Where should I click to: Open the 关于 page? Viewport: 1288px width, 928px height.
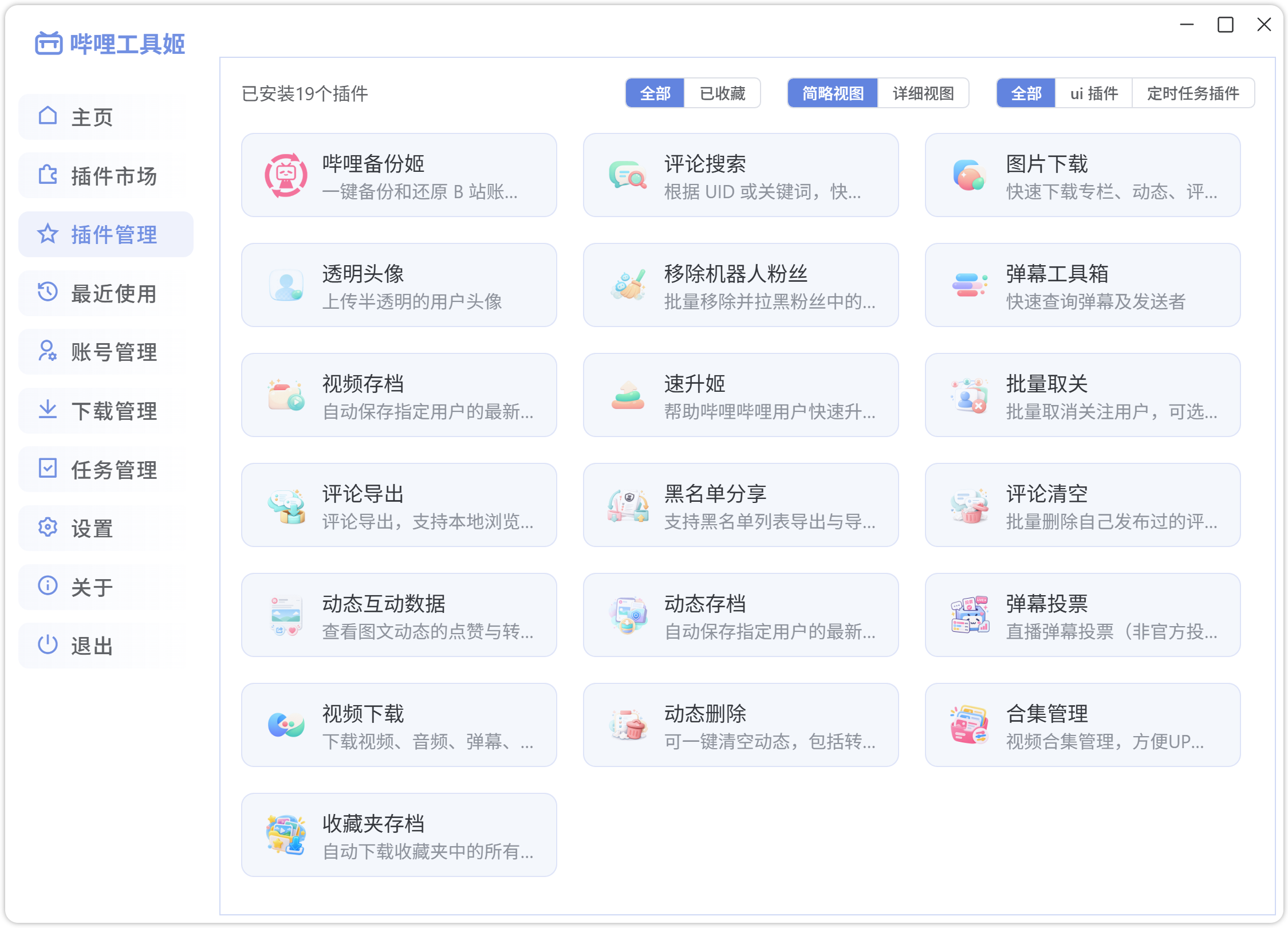click(x=106, y=587)
